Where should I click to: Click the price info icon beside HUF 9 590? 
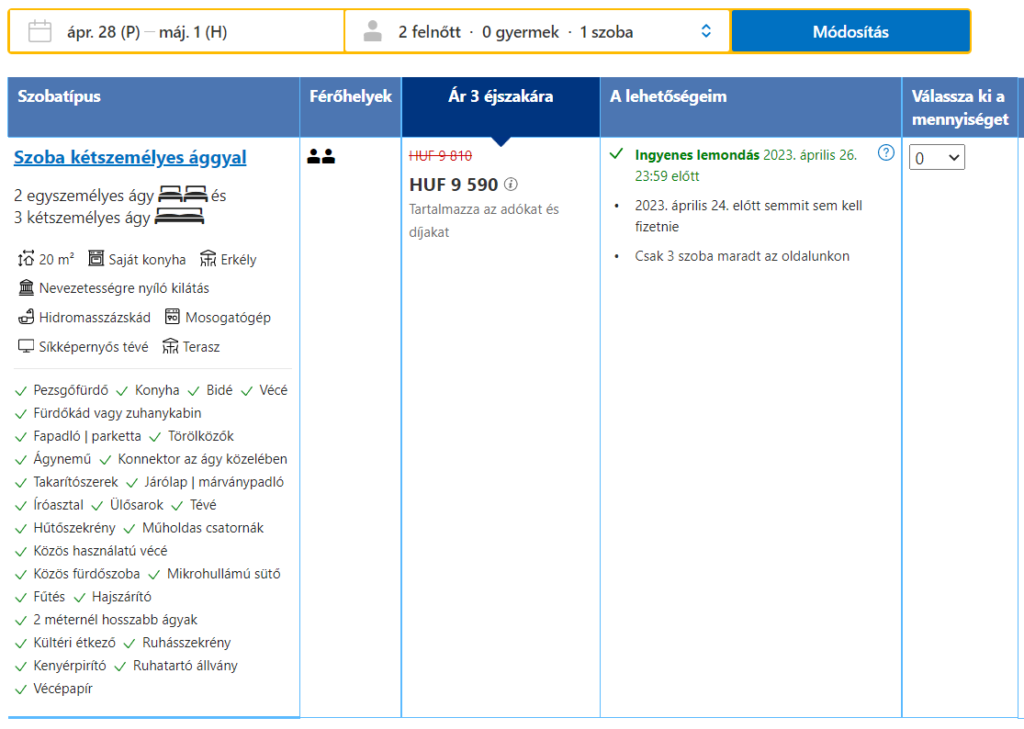tap(511, 184)
